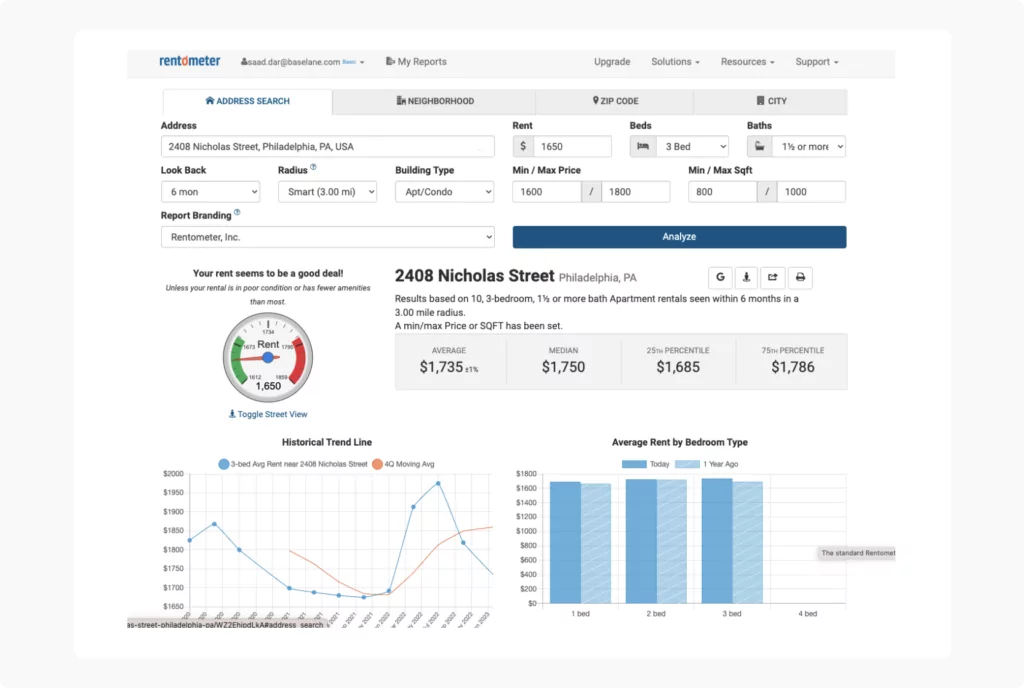Click the 1 bed Today bar
1024x688 pixels.
[x=565, y=542]
